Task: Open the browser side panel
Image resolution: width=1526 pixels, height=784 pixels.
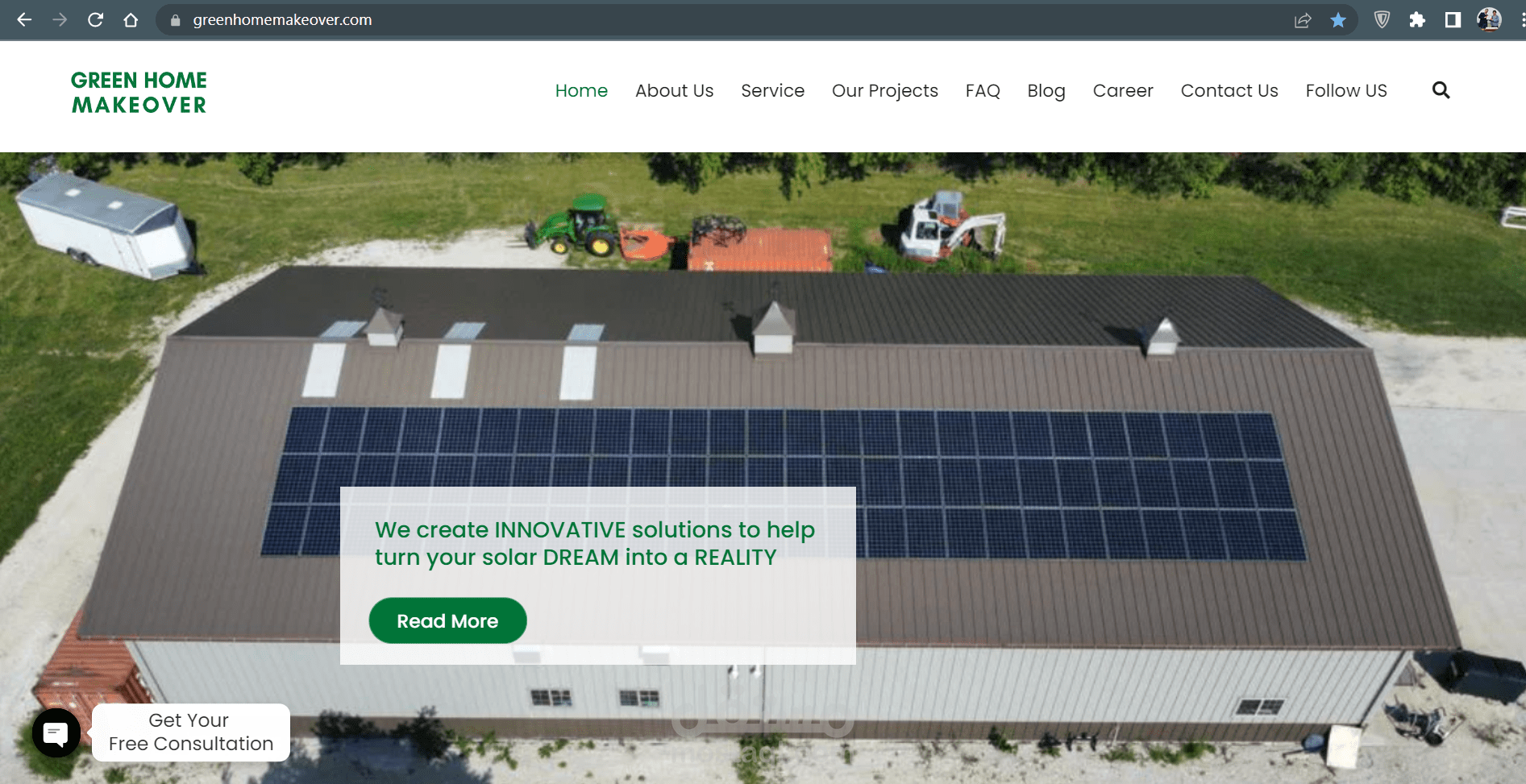Action: click(1453, 20)
